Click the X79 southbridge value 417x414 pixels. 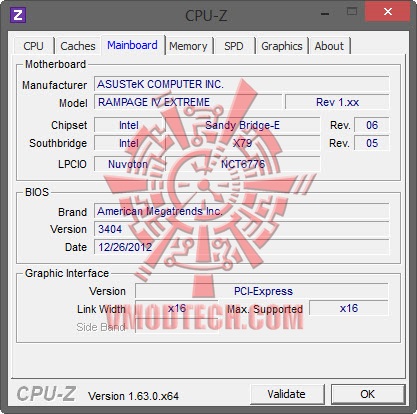(243, 143)
